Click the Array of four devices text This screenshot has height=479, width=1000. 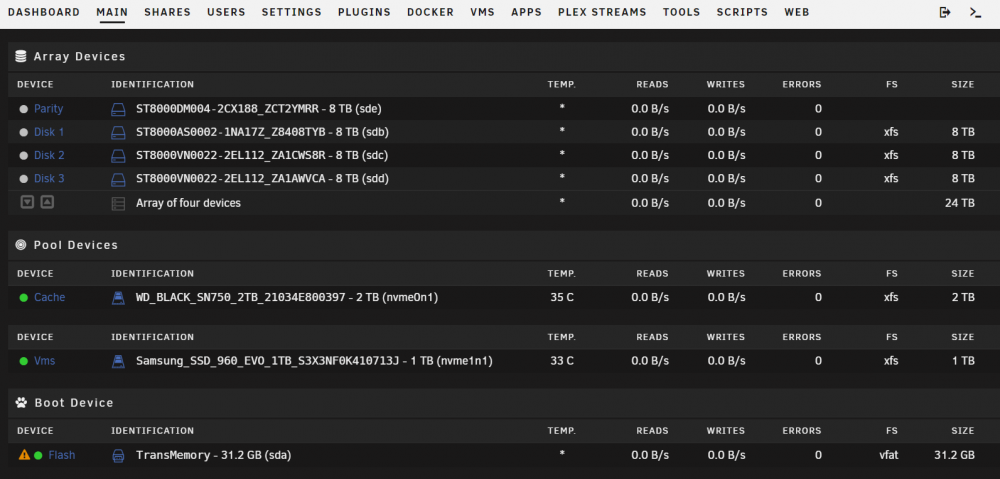click(189, 203)
